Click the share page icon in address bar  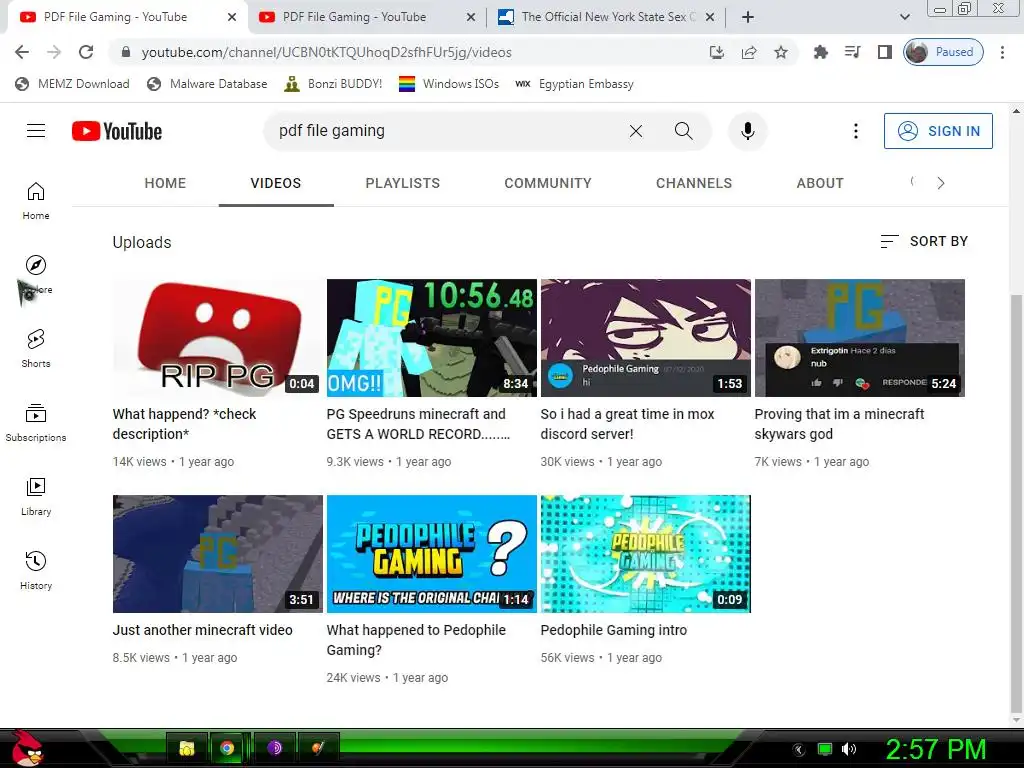point(748,52)
